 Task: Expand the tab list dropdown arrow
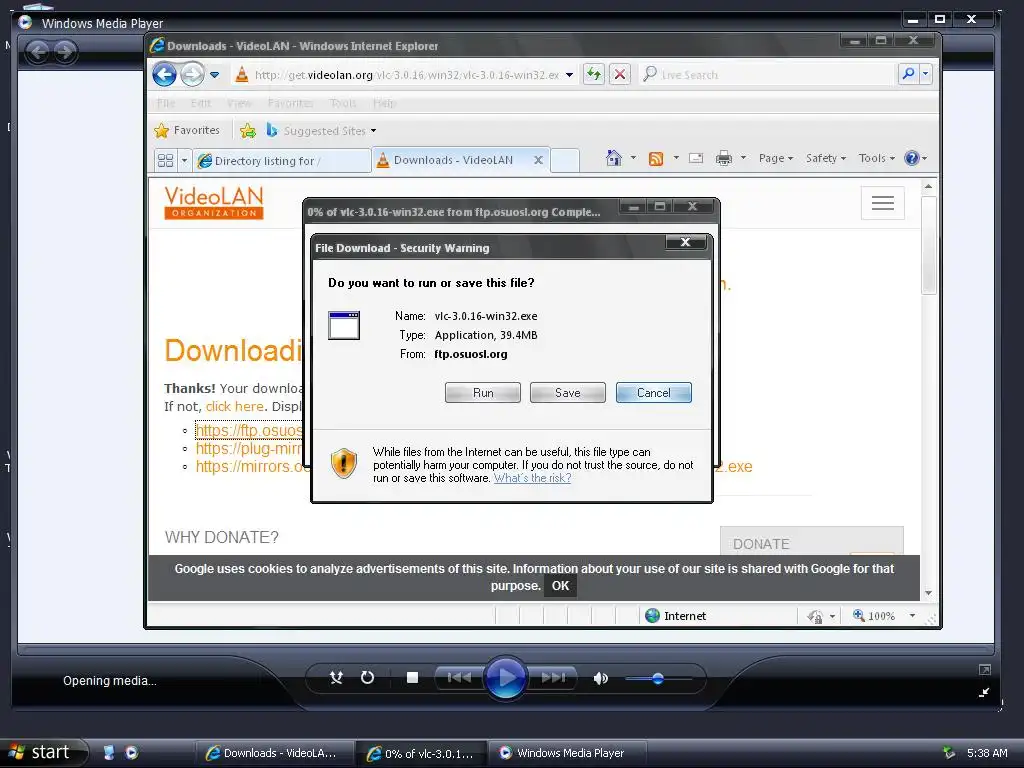tap(184, 160)
